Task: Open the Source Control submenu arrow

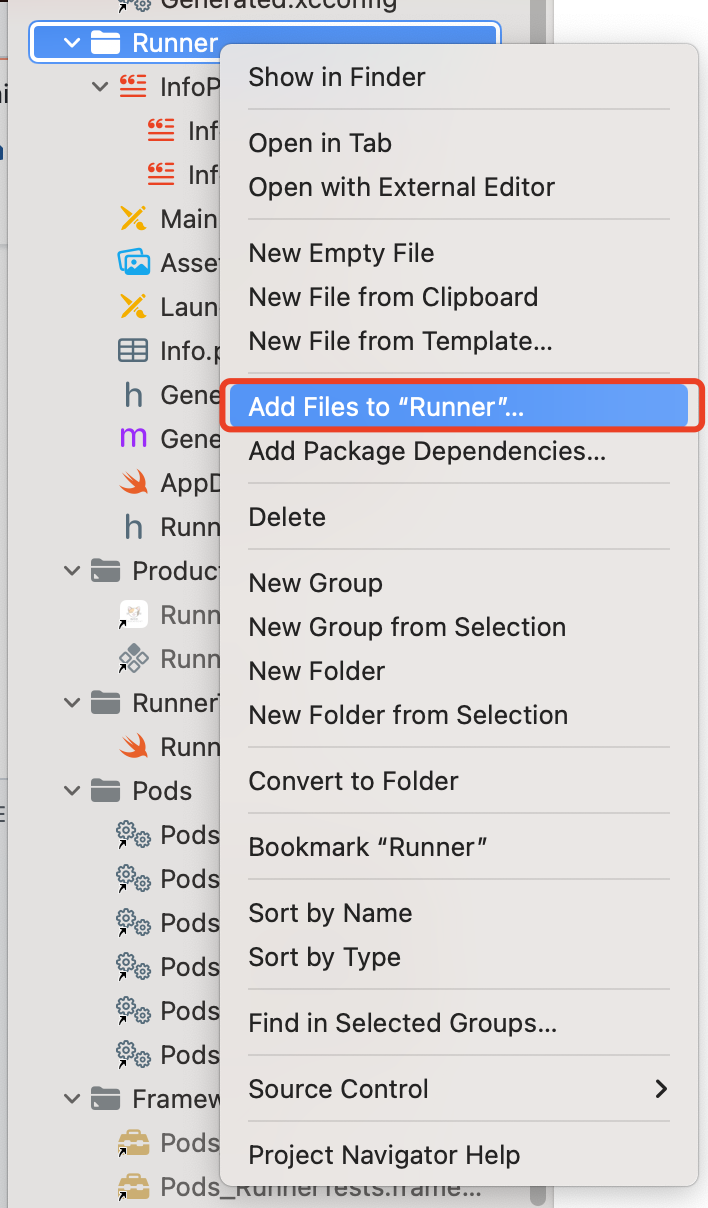Action: coord(661,1089)
